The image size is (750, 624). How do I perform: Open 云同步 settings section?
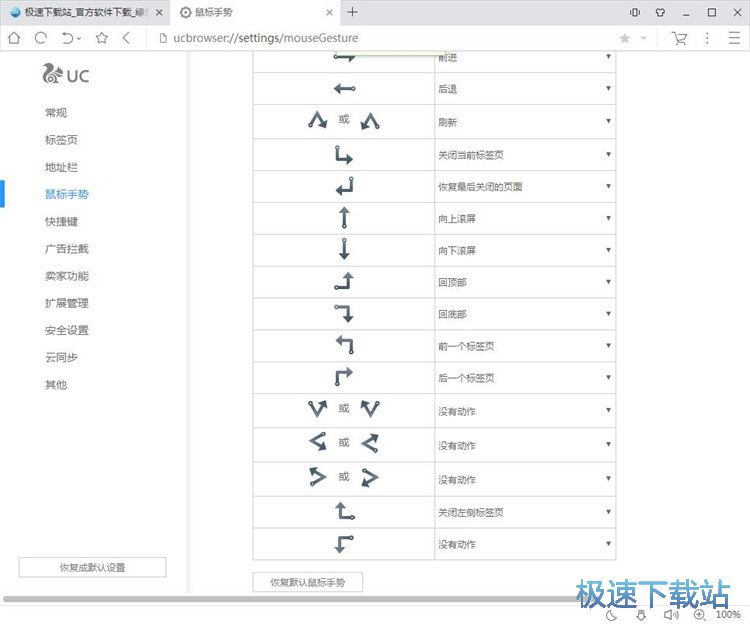pos(61,357)
